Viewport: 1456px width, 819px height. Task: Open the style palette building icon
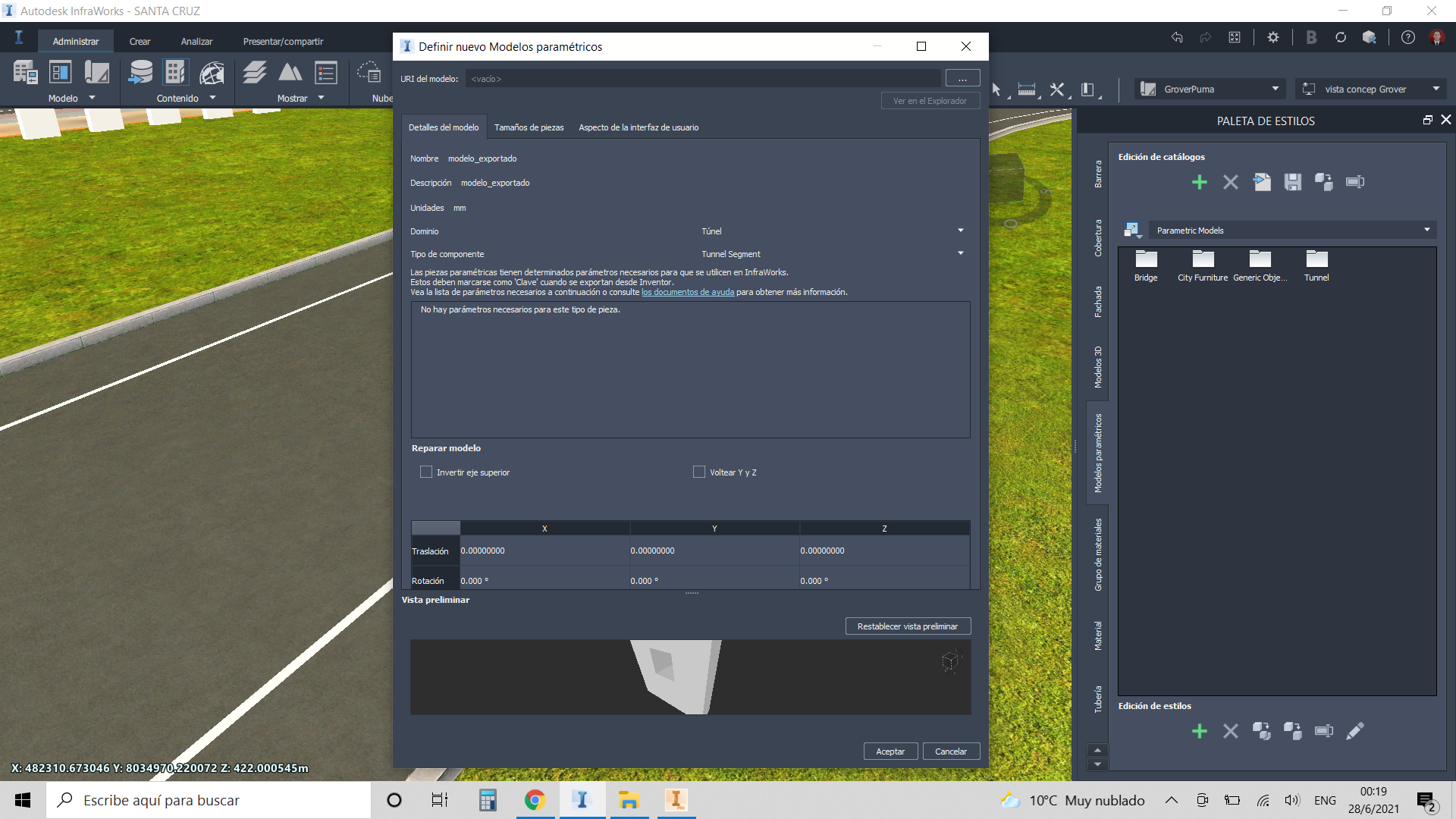click(x=175, y=73)
